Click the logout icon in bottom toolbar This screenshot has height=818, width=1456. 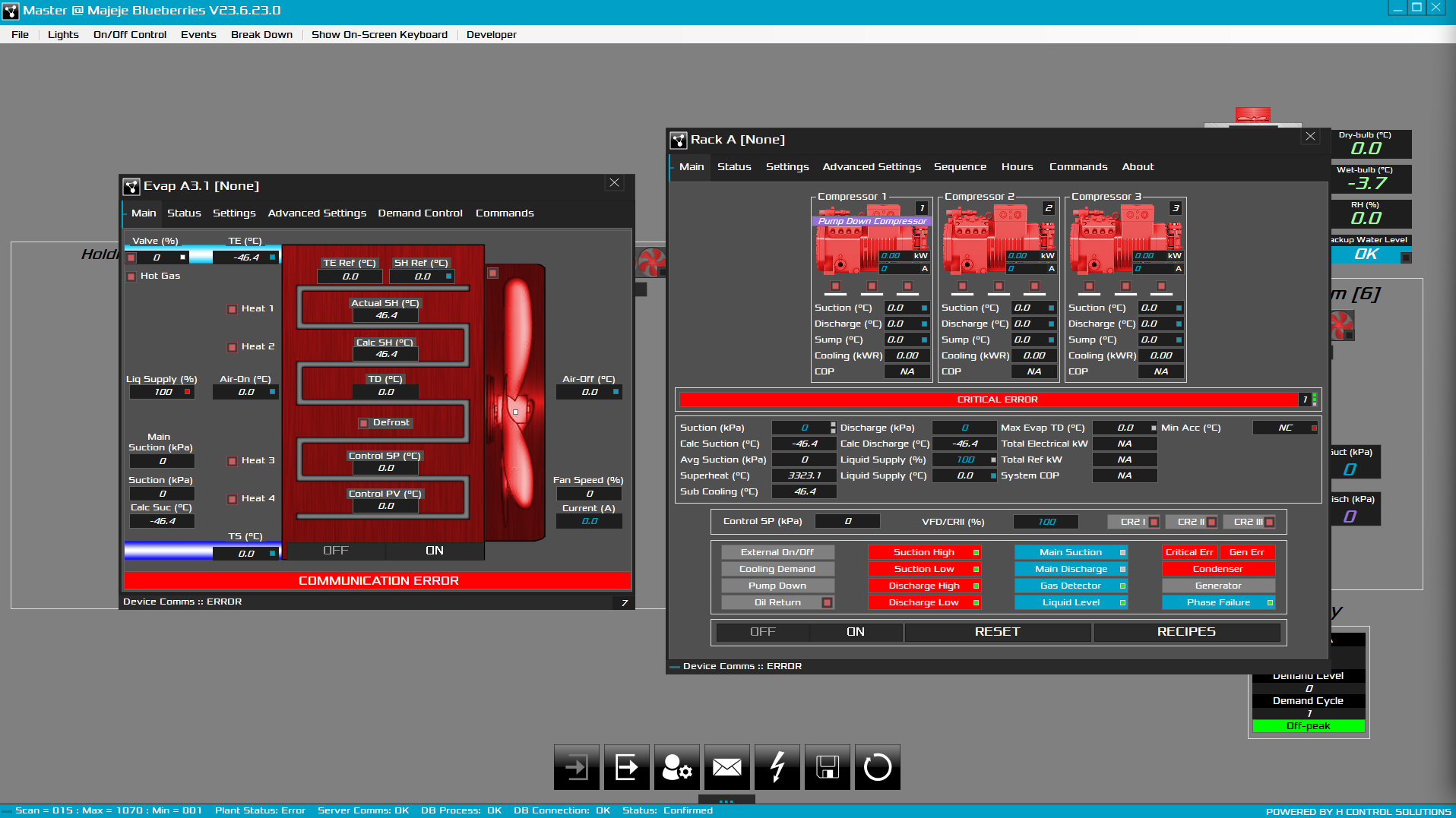point(627,767)
